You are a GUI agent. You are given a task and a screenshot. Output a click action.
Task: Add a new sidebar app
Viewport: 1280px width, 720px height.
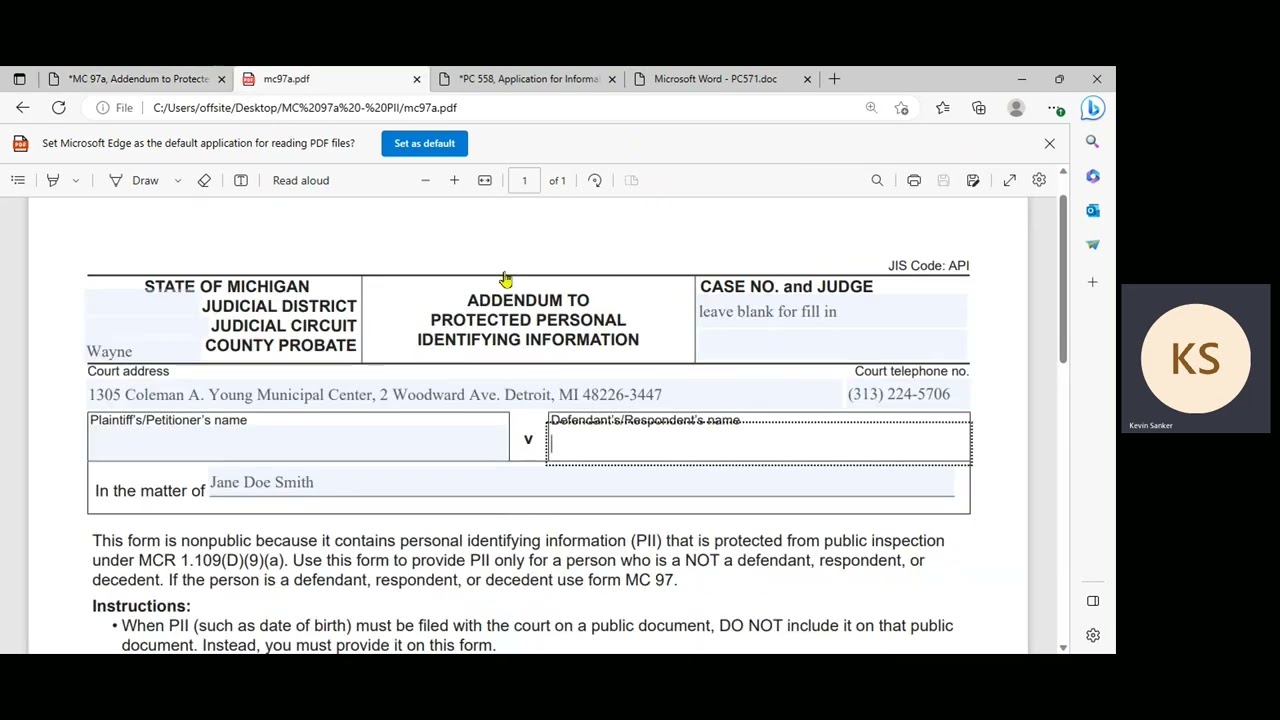point(1093,282)
